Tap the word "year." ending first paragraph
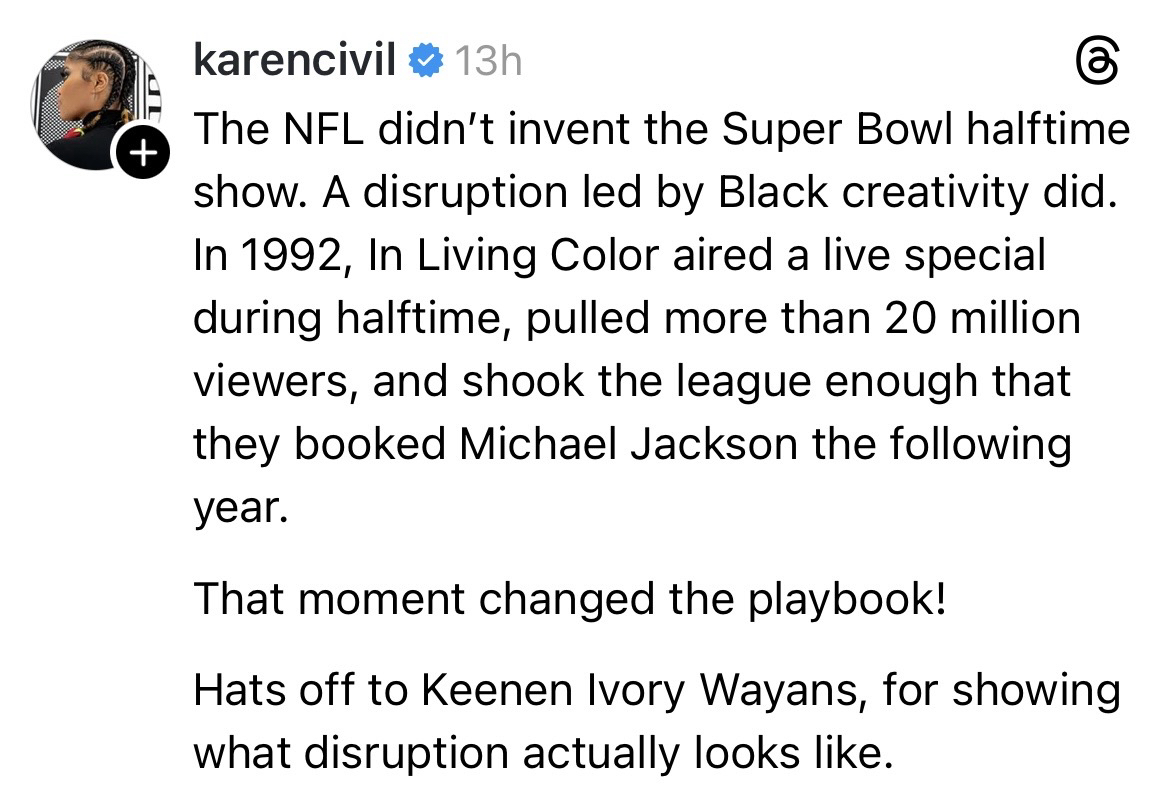 coord(240,508)
